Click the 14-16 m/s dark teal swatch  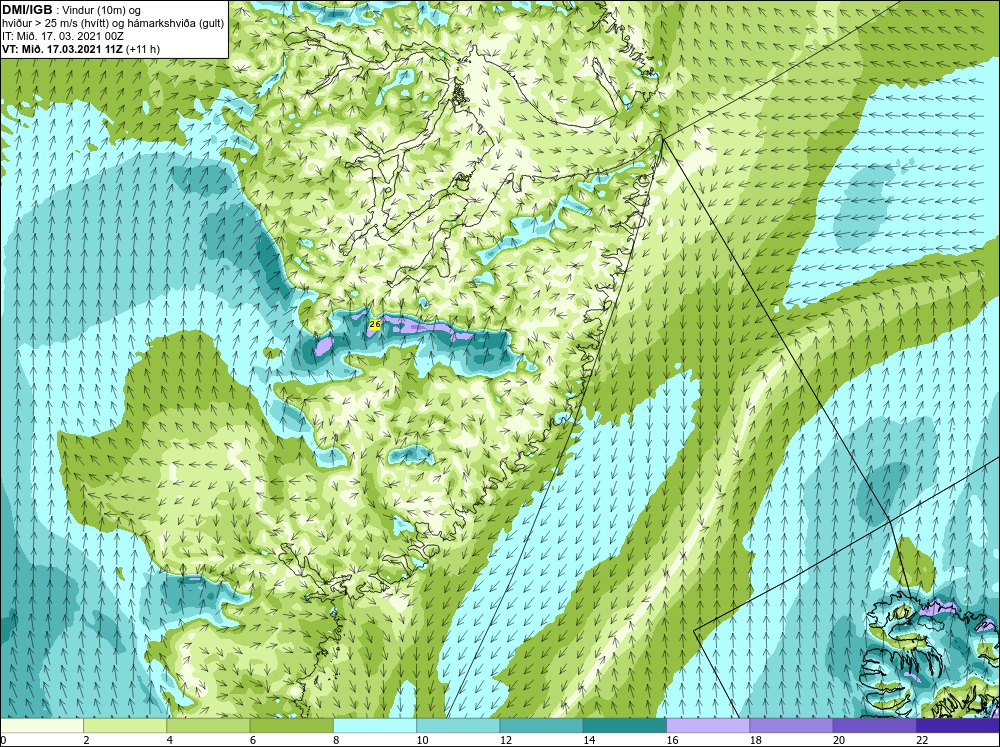coord(625,726)
